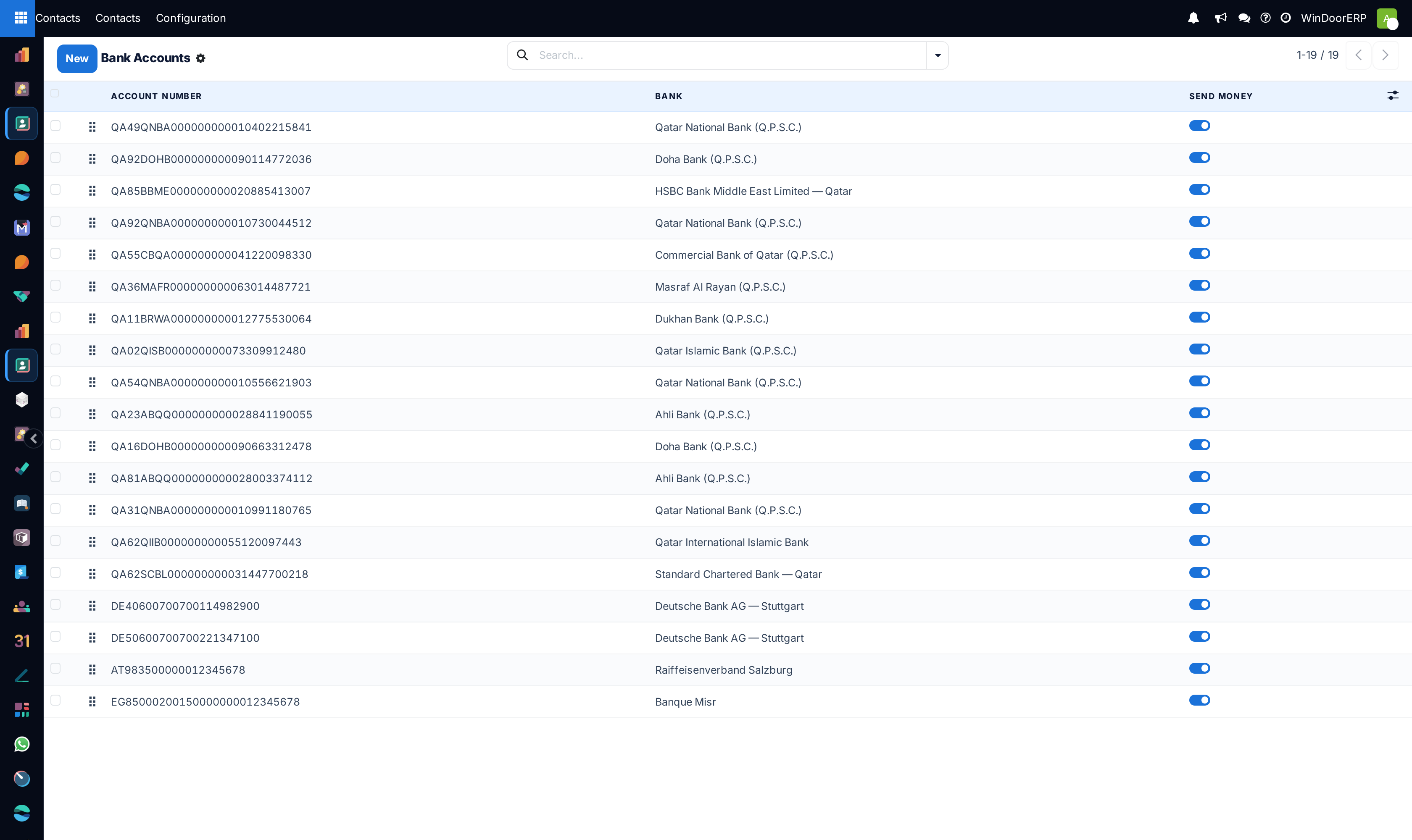Open the user avatar menu
Image resolution: width=1412 pixels, height=840 pixels.
click(x=1387, y=18)
